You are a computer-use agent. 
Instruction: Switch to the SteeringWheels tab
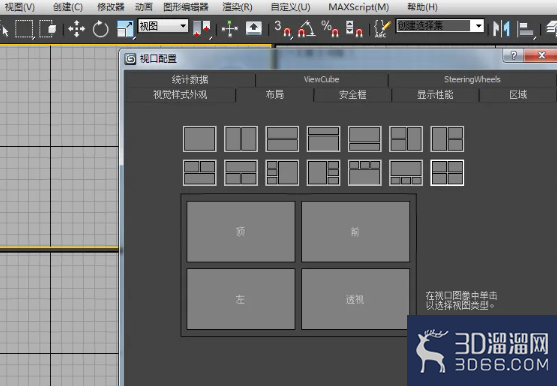[x=472, y=80]
